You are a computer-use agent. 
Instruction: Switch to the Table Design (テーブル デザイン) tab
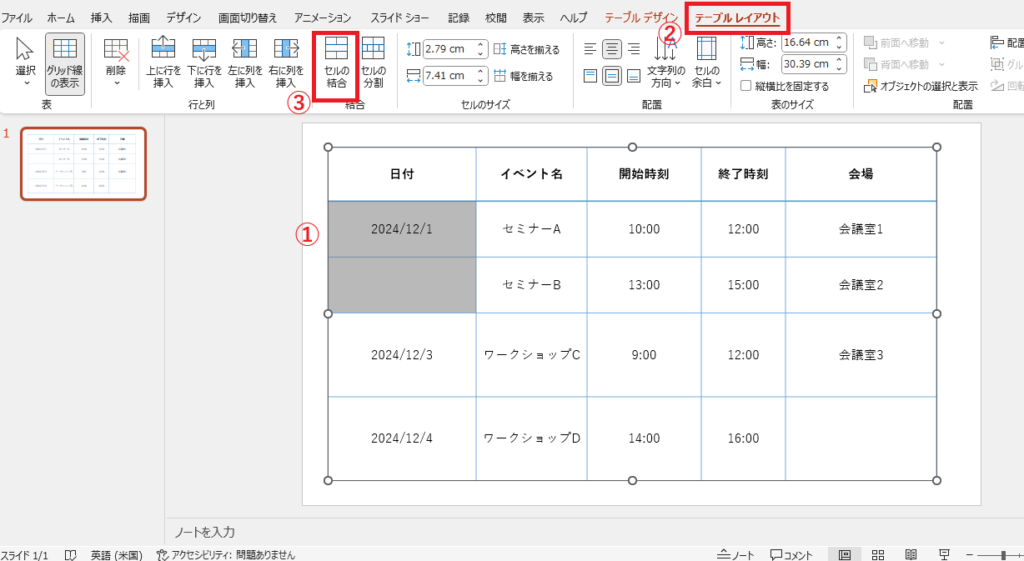pos(641,18)
